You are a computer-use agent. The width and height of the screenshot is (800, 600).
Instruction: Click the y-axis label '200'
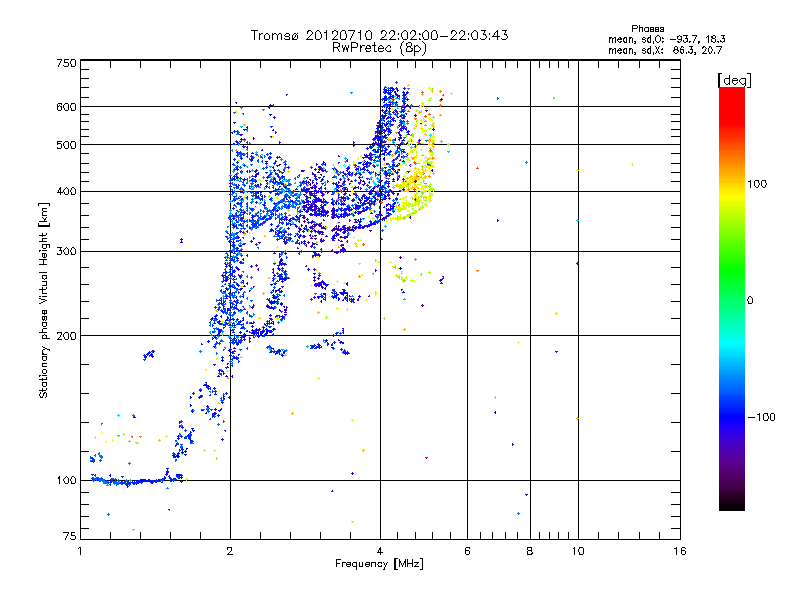(x=66, y=336)
